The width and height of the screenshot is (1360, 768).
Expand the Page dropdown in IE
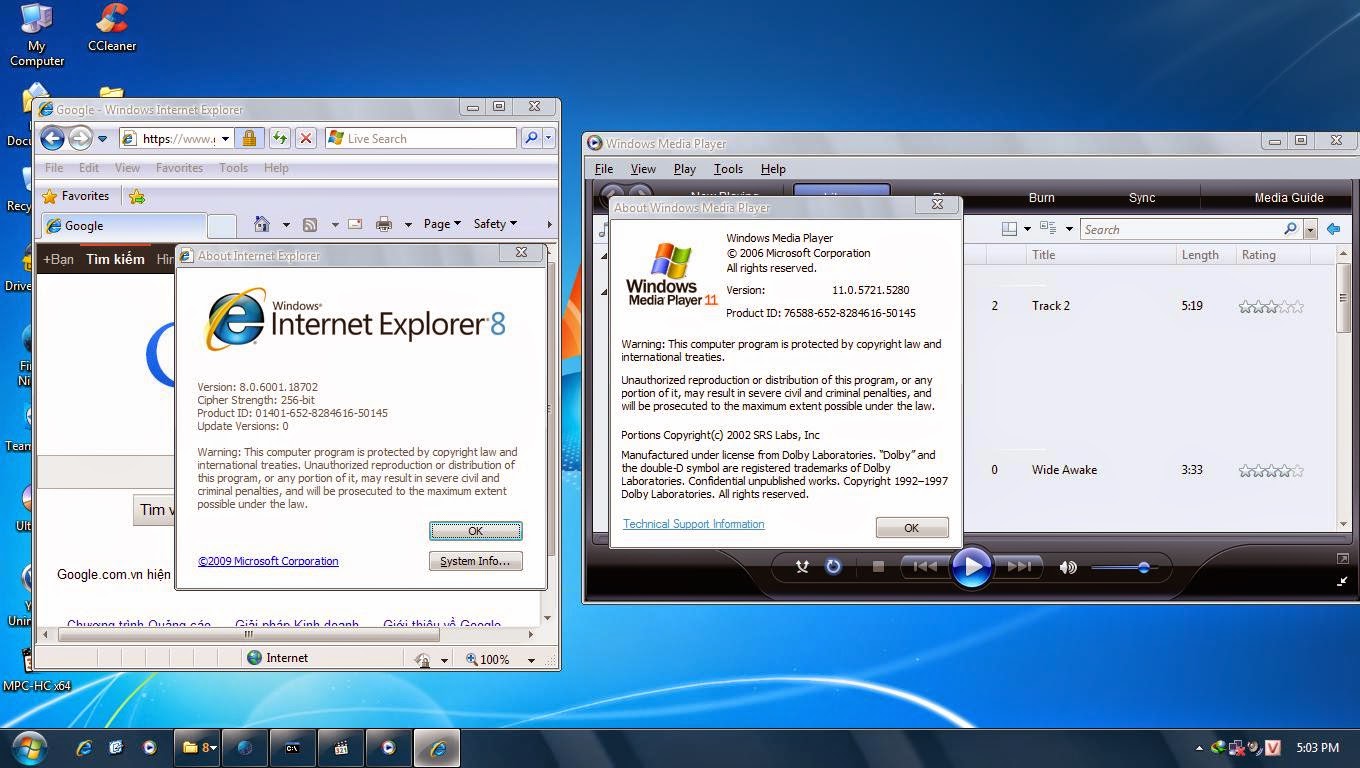pos(442,224)
